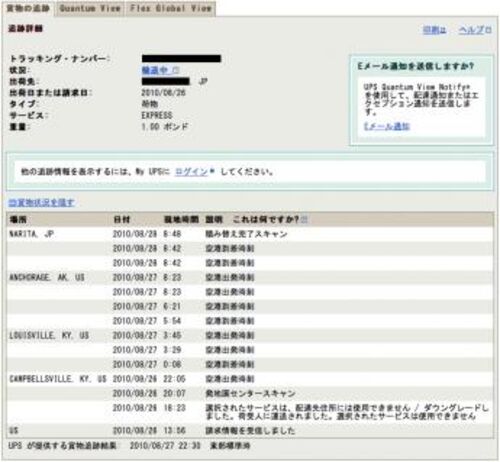Screen dimensions: 500x462
Task: Click the 2010/08/27 0:08 row time
Action: tap(172, 364)
